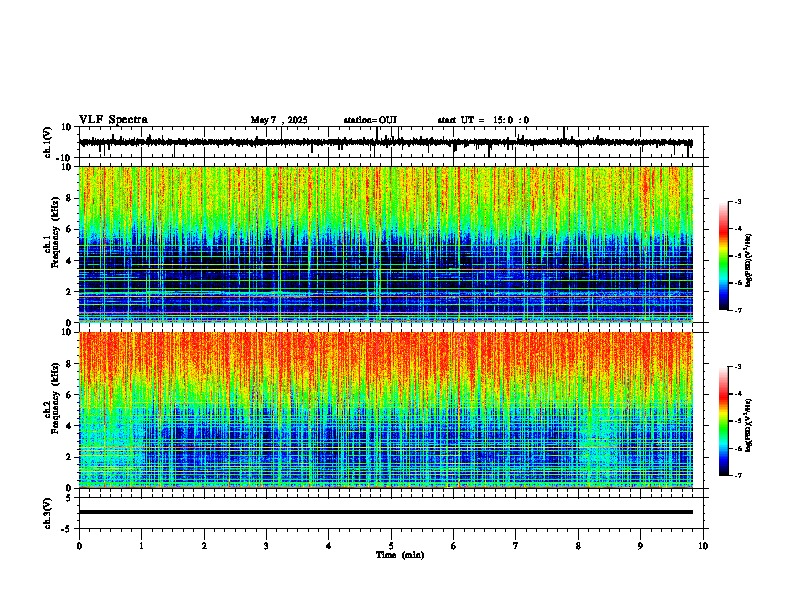792x612 pixels.
Task: Select the date label "May 7 , 2025"
Action: [x=279, y=120]
